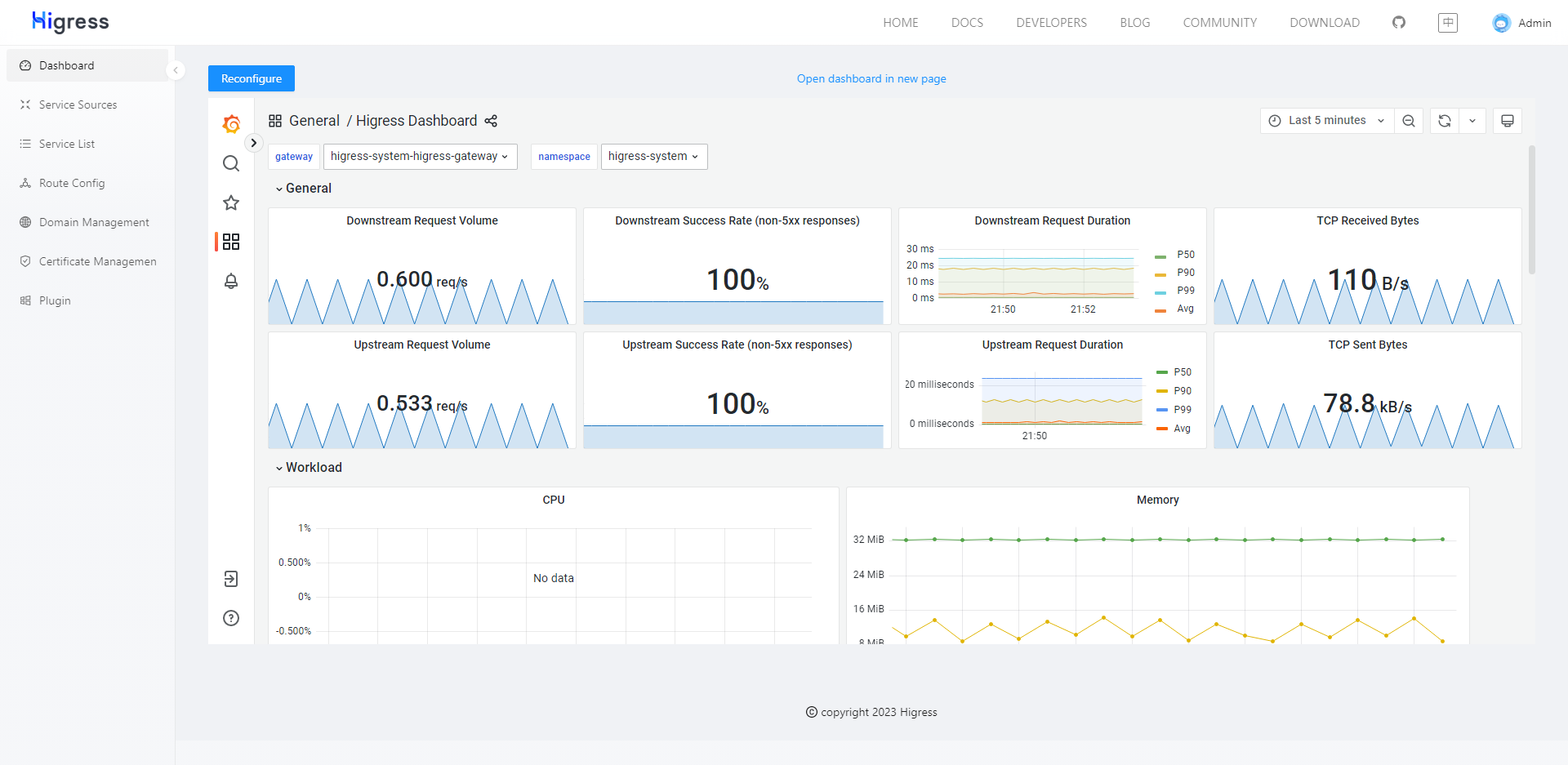
Task: Click the gateway variable label
Action: [x=294, y=157]
